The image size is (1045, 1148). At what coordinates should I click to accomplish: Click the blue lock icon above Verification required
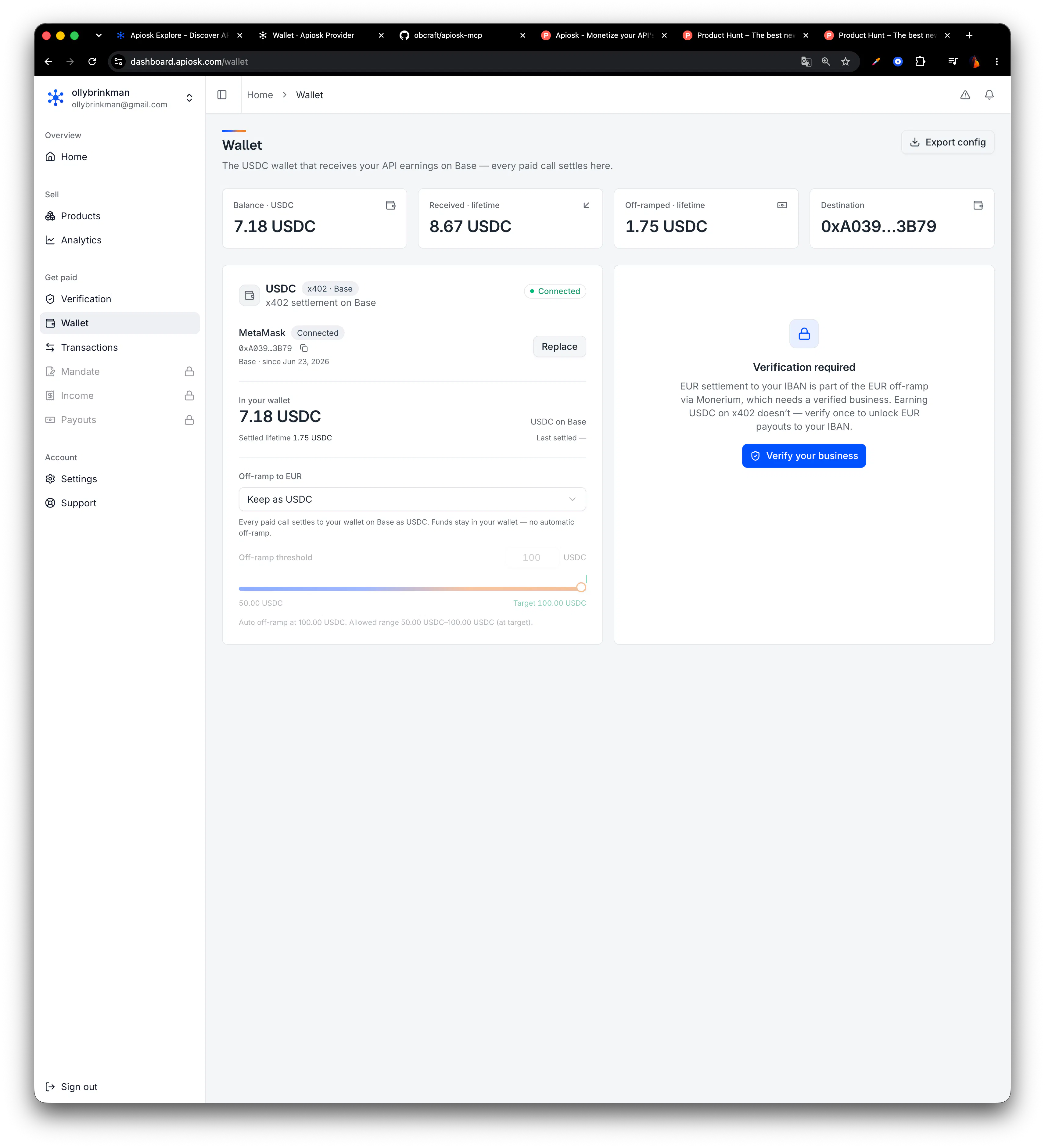point(803,334)
